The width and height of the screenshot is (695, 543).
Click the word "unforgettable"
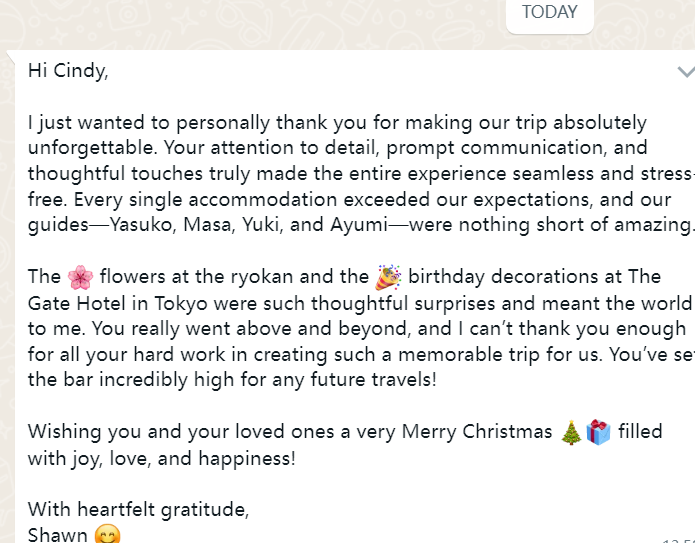[87, 148]
